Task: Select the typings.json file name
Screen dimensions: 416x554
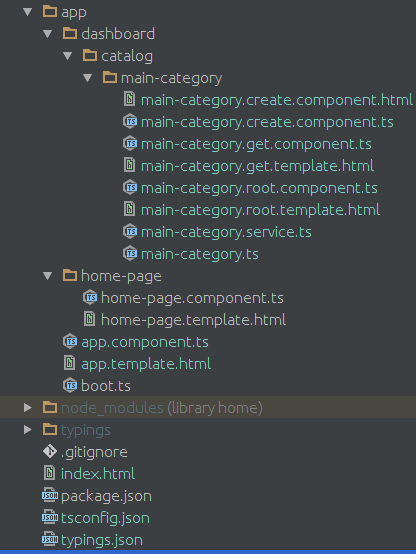Action: tap(102, 541)
